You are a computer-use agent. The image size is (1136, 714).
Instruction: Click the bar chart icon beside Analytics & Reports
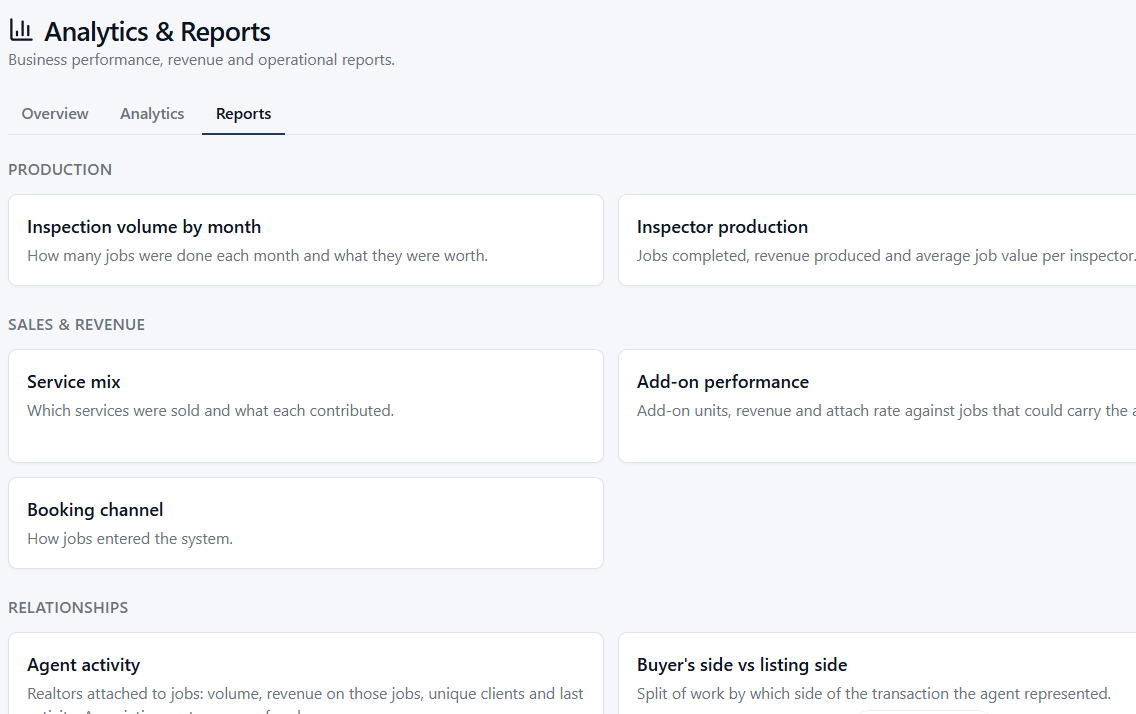point(21,30)
